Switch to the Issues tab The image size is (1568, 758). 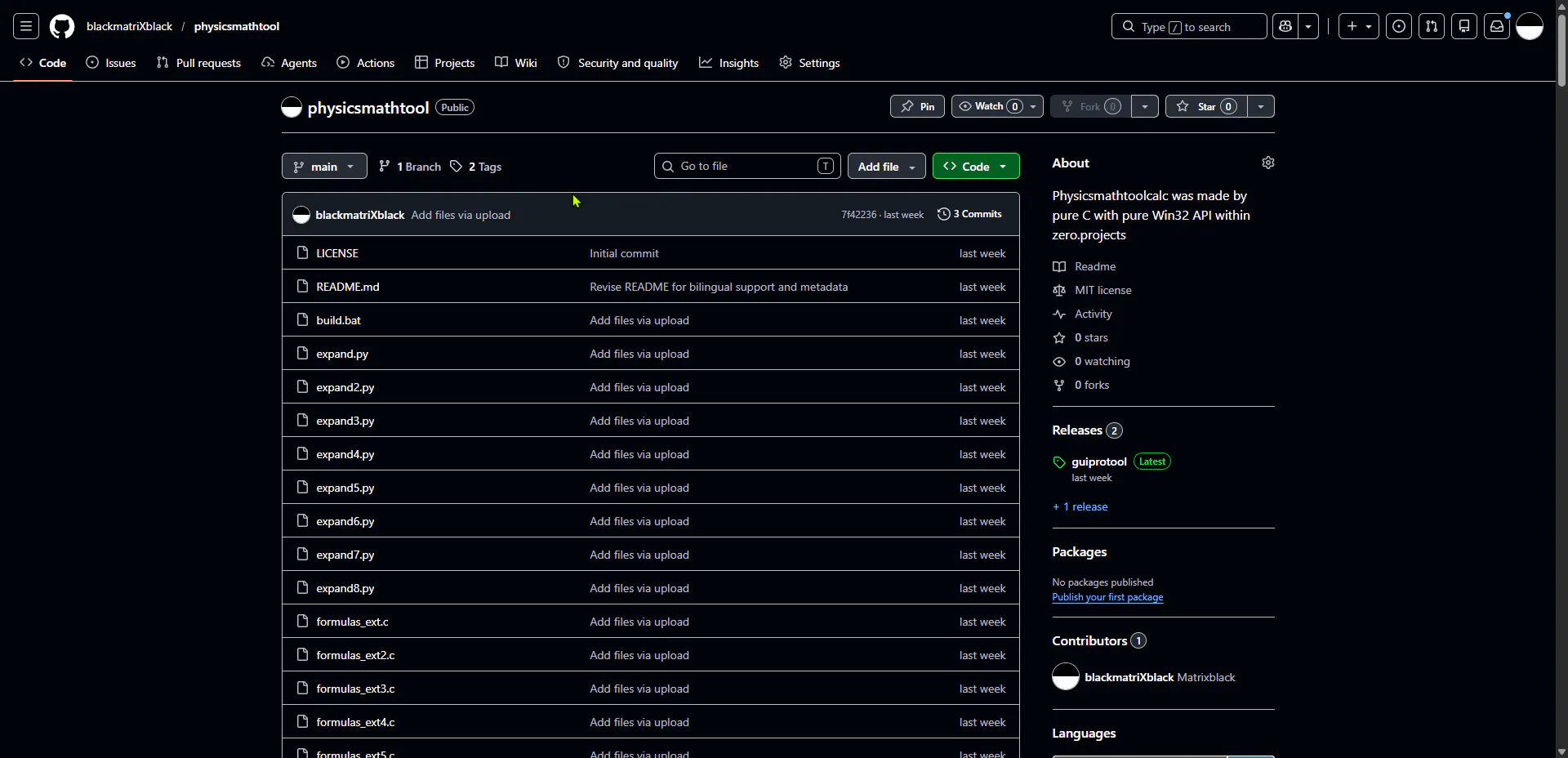111,63
